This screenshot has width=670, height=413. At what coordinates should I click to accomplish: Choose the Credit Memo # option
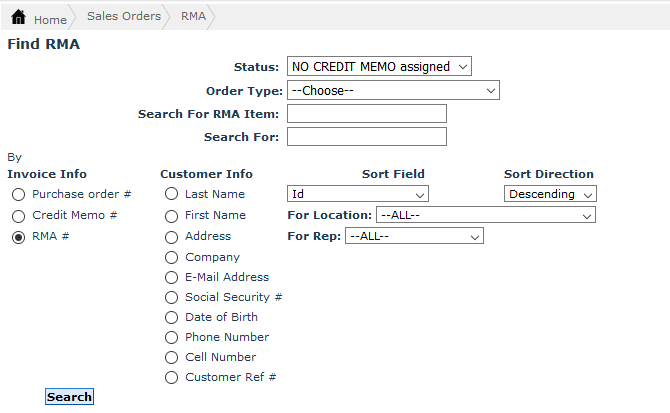(x=19, y=216)
